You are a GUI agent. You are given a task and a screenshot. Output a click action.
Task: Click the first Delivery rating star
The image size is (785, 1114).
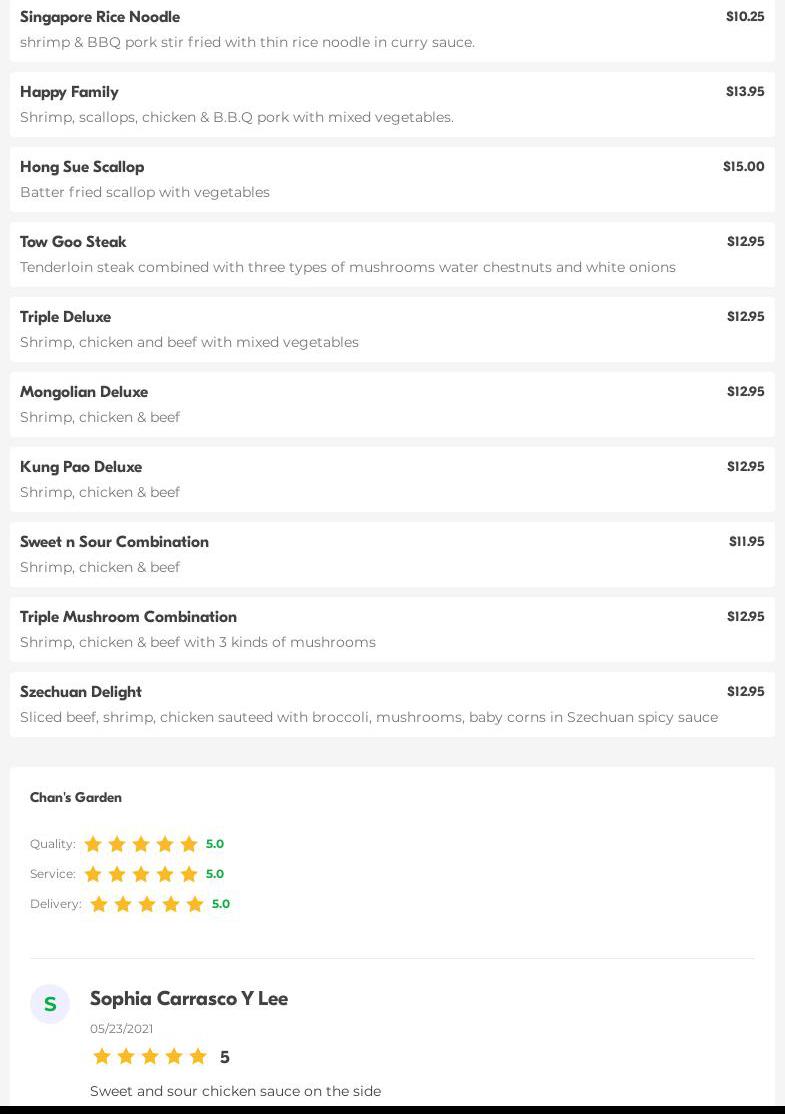coord(99,904)
